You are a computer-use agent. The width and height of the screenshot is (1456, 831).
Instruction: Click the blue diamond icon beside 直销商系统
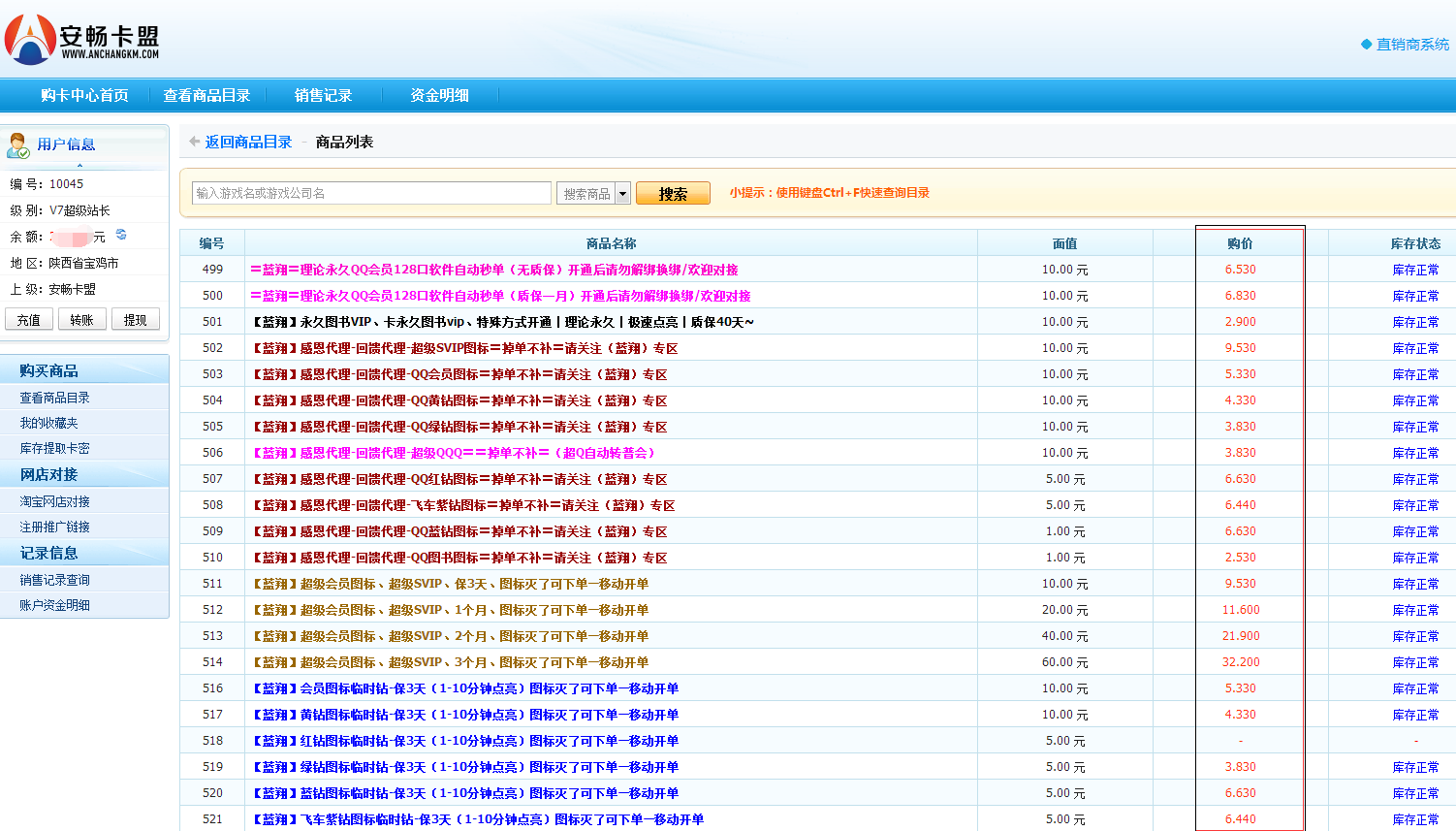tap(1366, 45)
